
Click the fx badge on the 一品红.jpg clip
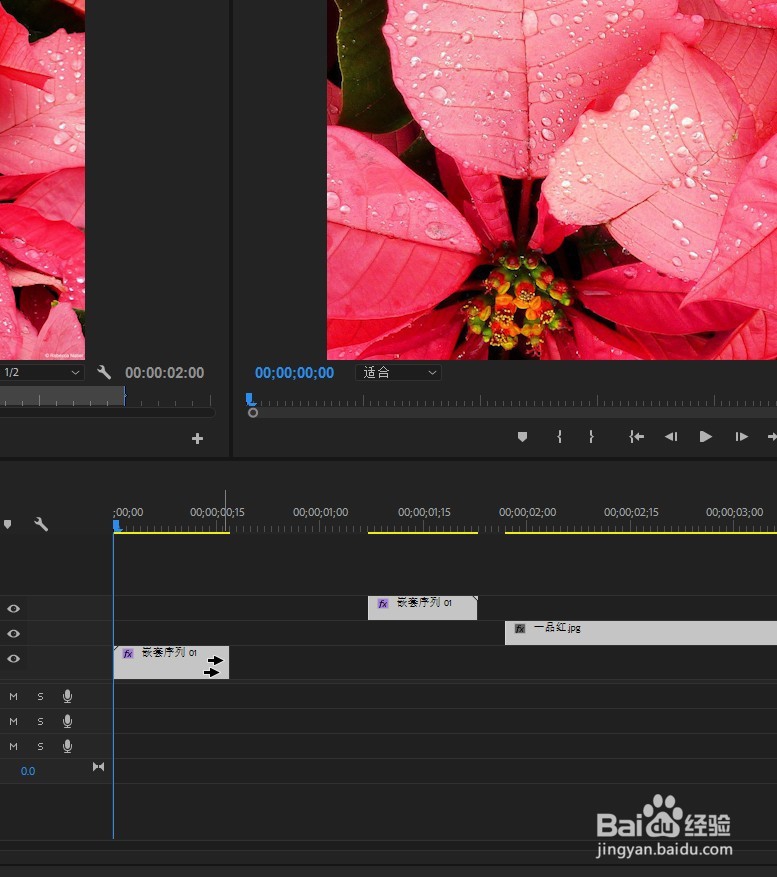520,629
